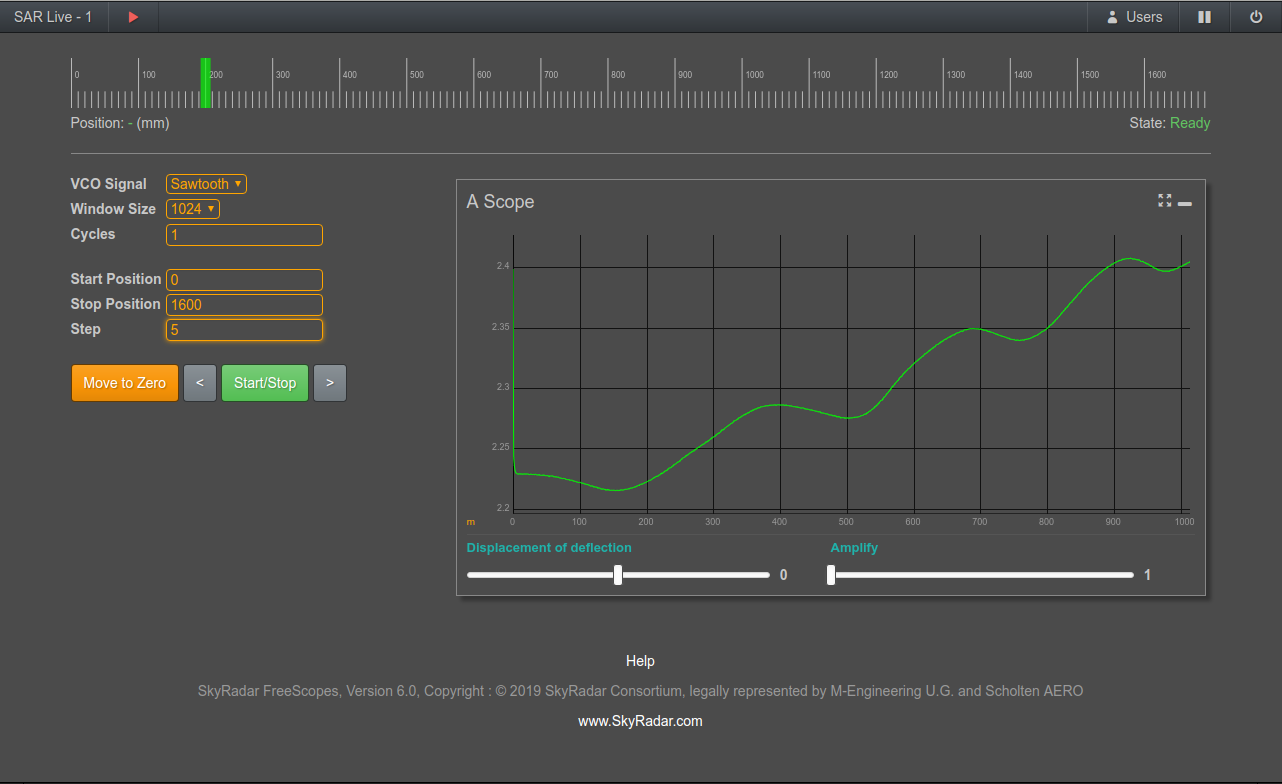Select the SAR Live - 1 tab

53,17
